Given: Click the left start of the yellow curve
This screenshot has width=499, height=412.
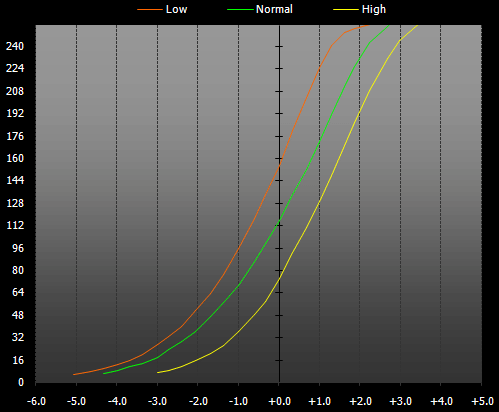Looking at the screenshot, I should 158,372.
